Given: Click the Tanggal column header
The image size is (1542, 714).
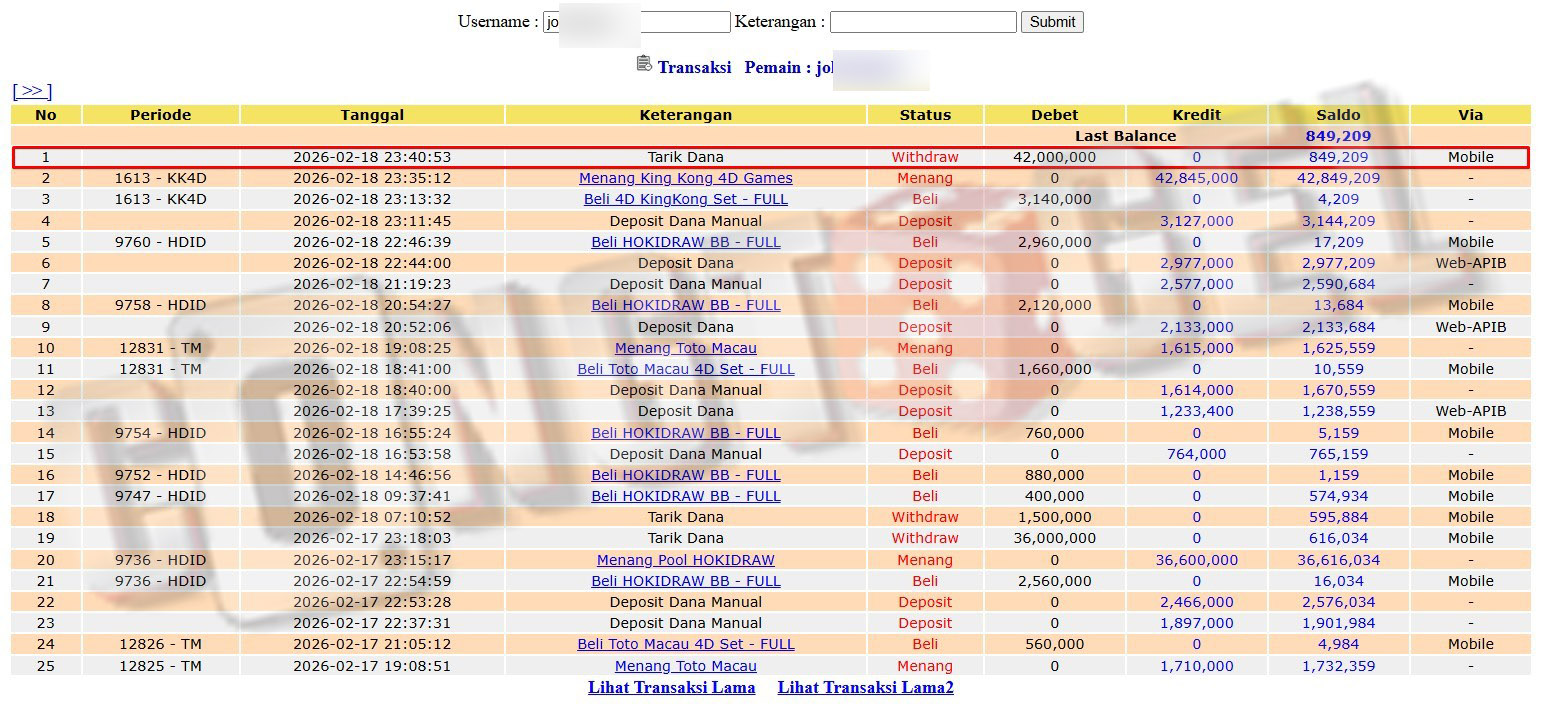Looking at the screenshot, I should [372, 115].
